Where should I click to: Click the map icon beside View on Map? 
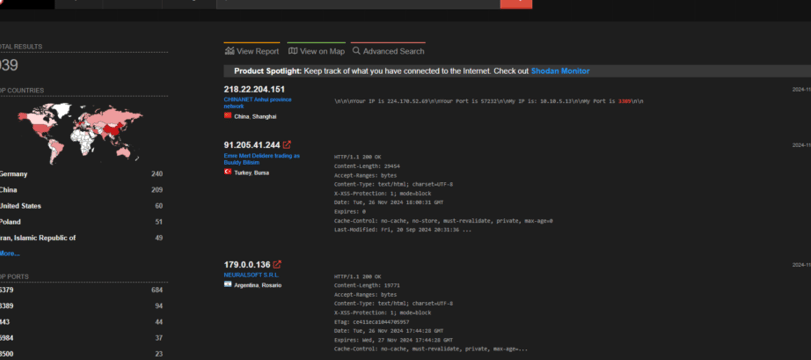[x=293, y=51]
